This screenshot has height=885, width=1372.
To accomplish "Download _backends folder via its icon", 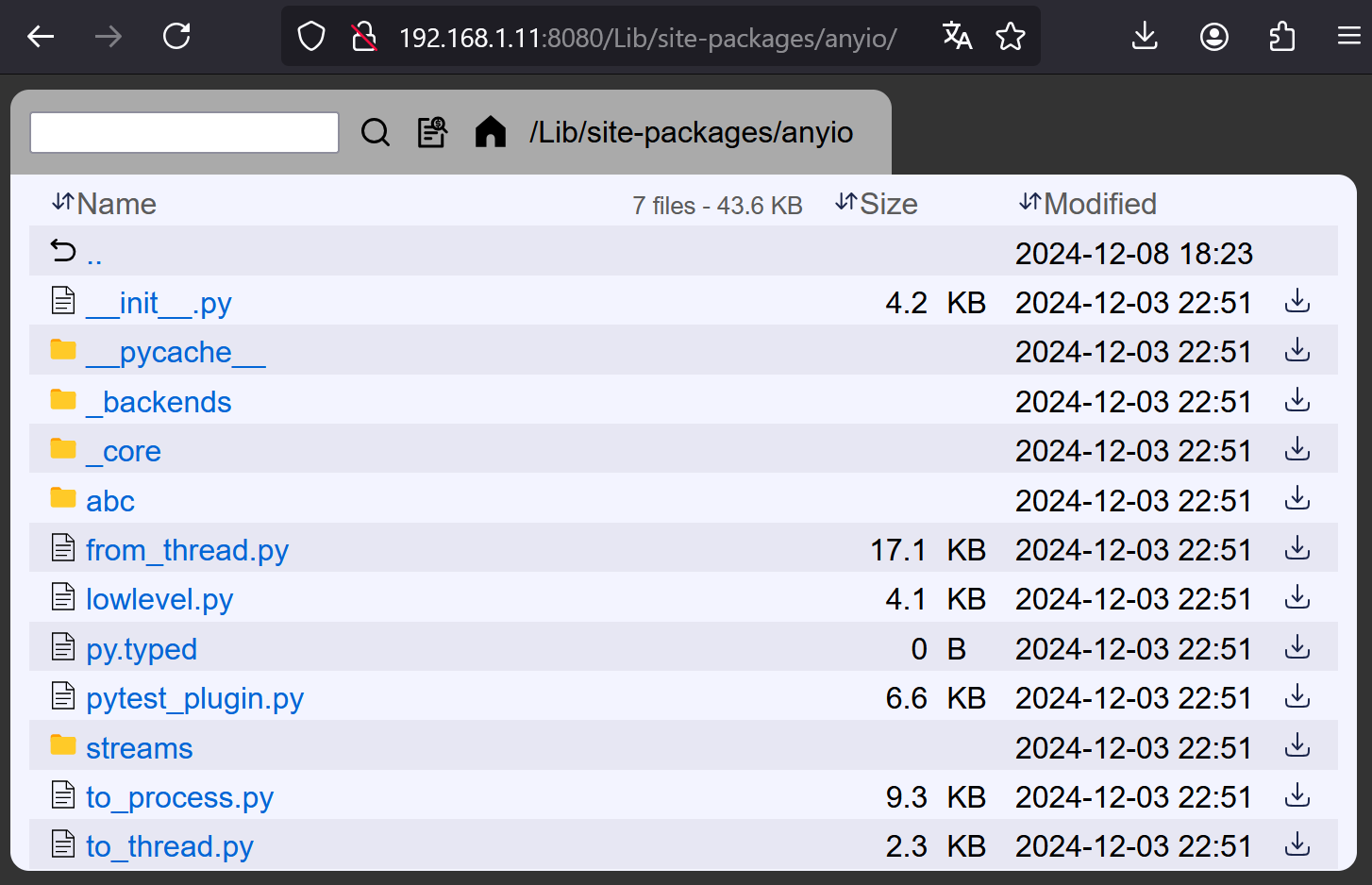I will click(1297, 401).
